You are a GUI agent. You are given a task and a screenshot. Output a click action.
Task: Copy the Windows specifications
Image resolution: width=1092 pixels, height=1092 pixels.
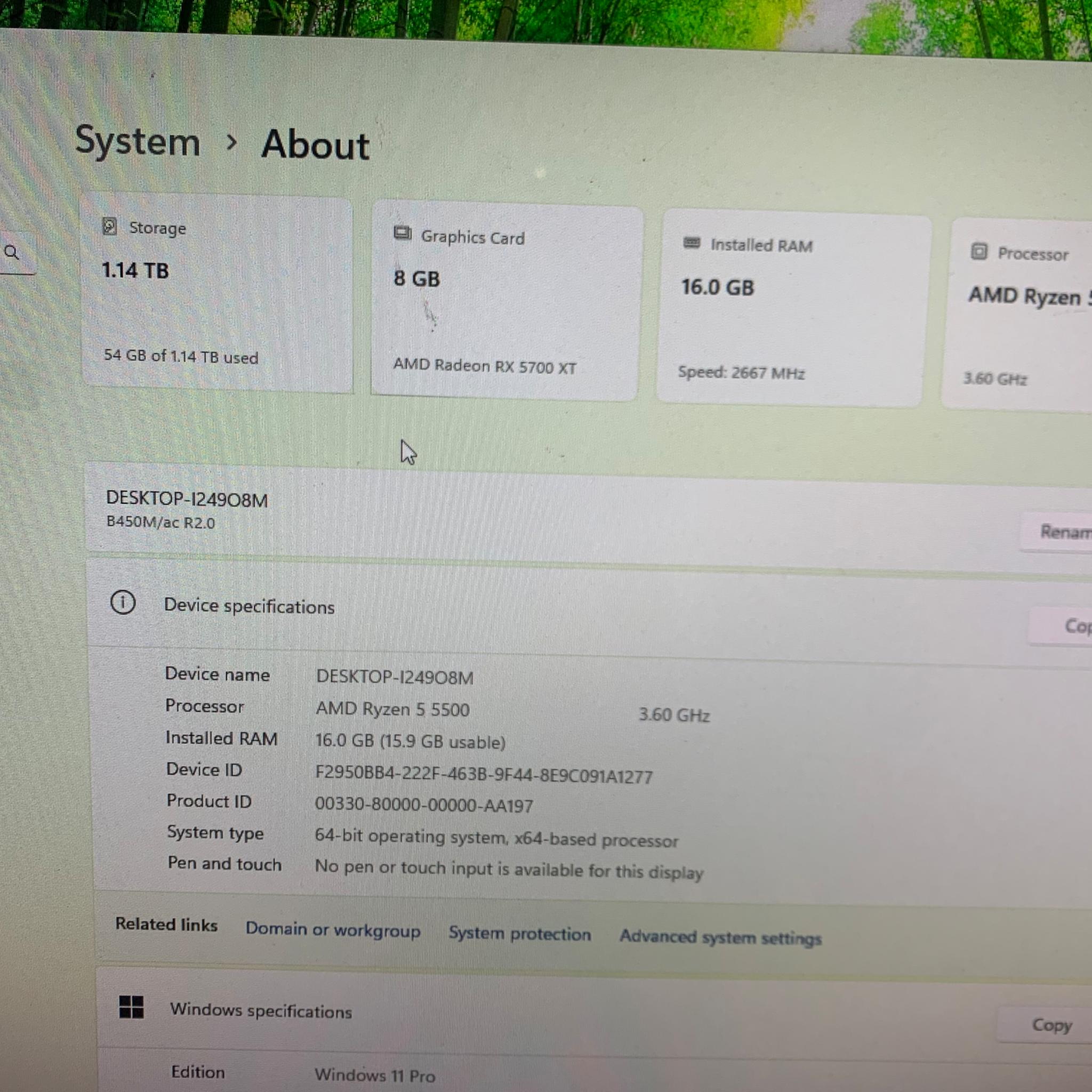1043,1025
